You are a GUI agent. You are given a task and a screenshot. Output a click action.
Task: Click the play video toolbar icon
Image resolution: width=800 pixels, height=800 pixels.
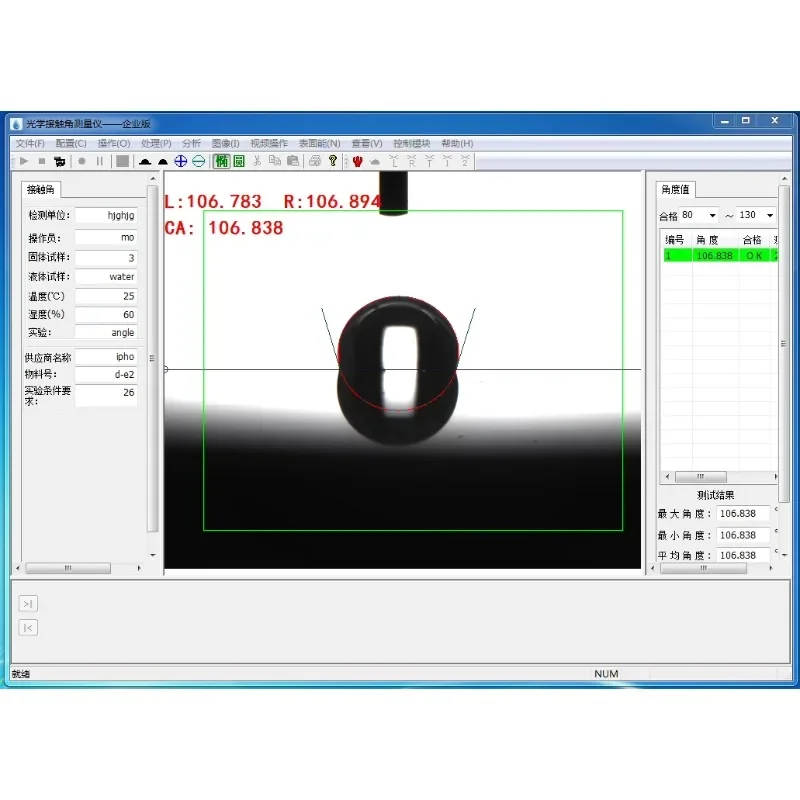point(23,161)
